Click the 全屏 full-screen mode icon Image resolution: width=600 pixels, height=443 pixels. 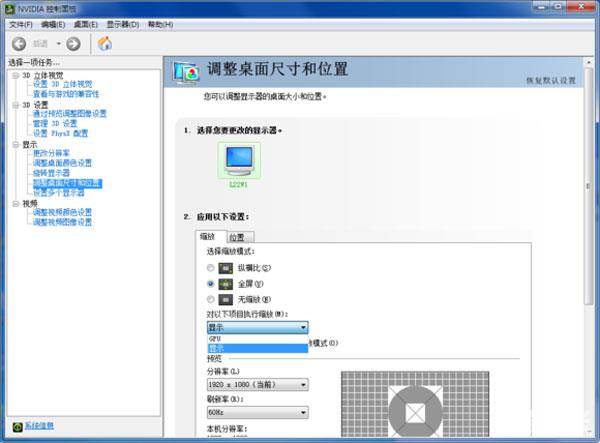228,284
